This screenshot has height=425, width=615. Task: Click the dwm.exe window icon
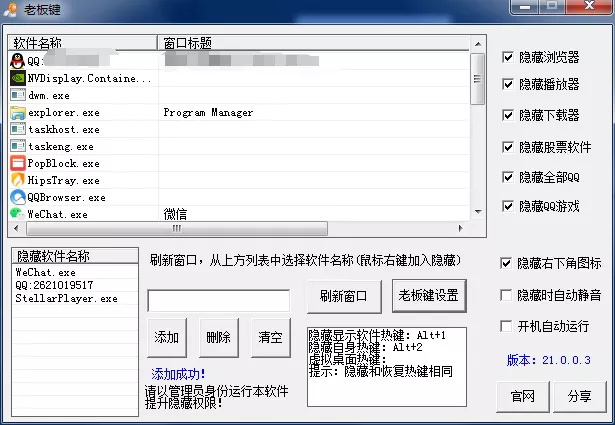(18, 95)
